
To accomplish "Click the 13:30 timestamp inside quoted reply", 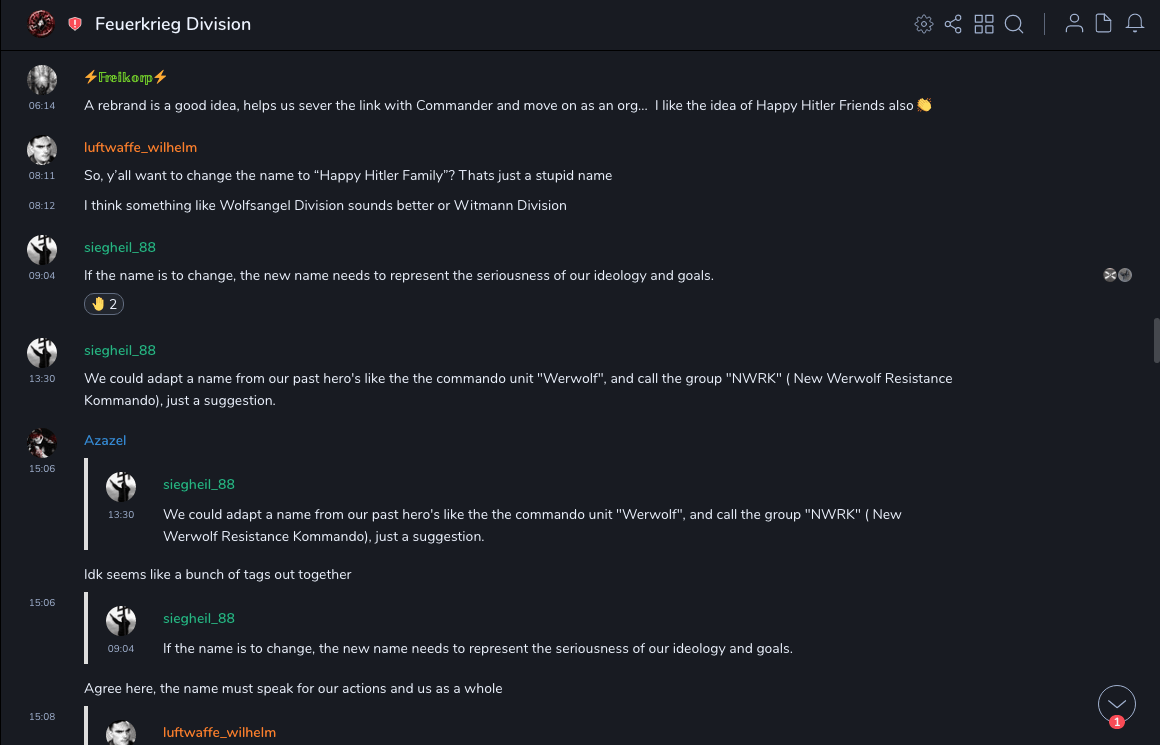I will point(121,514).
